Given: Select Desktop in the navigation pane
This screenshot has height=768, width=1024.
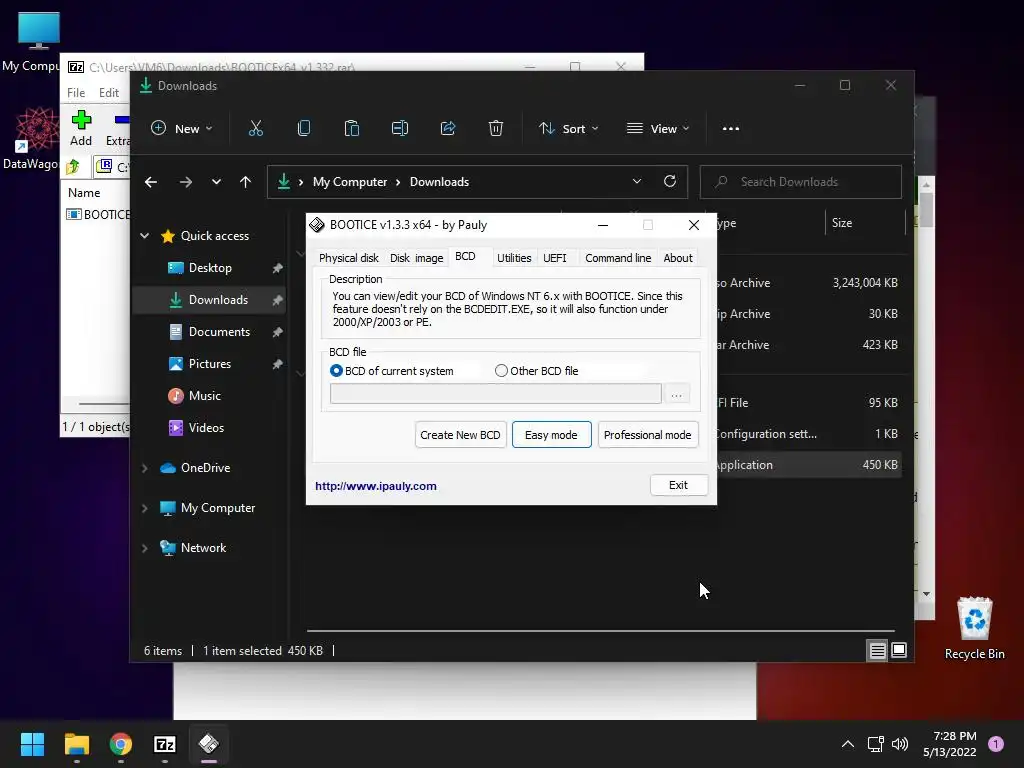Looking at the screenshot, I should [x=209, y=268].
